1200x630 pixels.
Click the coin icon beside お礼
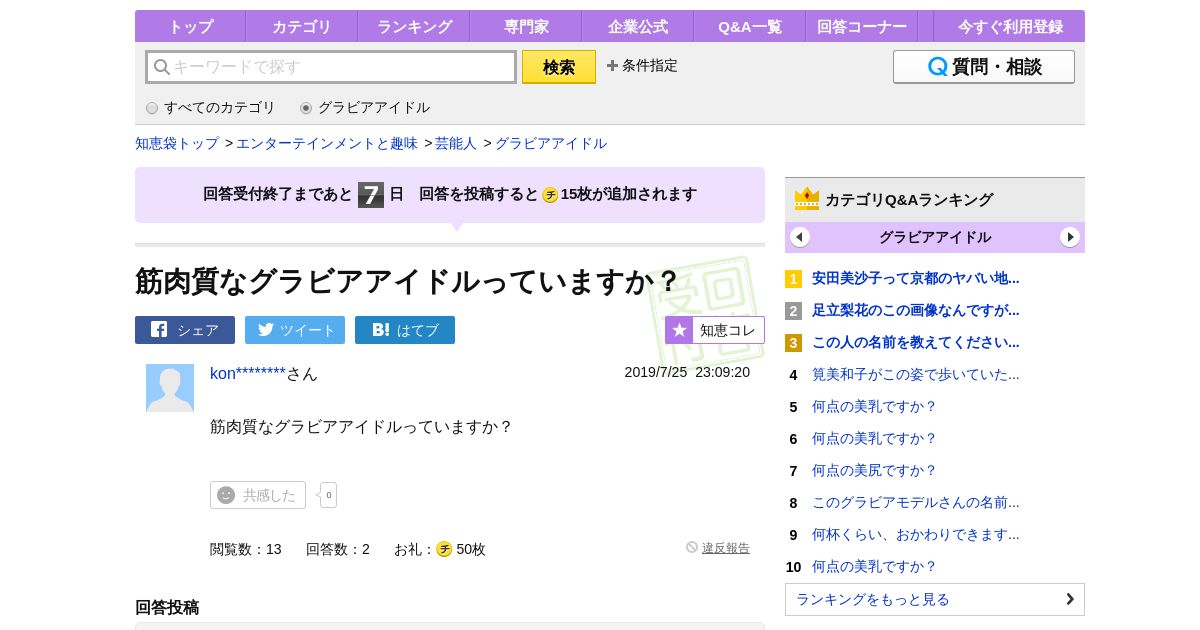coord(444,549)
